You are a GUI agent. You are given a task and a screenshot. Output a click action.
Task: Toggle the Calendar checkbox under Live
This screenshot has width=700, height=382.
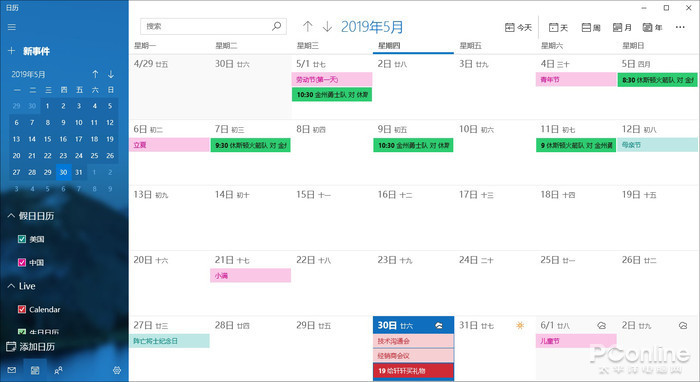pyautogui.click(x=21, y=309)
